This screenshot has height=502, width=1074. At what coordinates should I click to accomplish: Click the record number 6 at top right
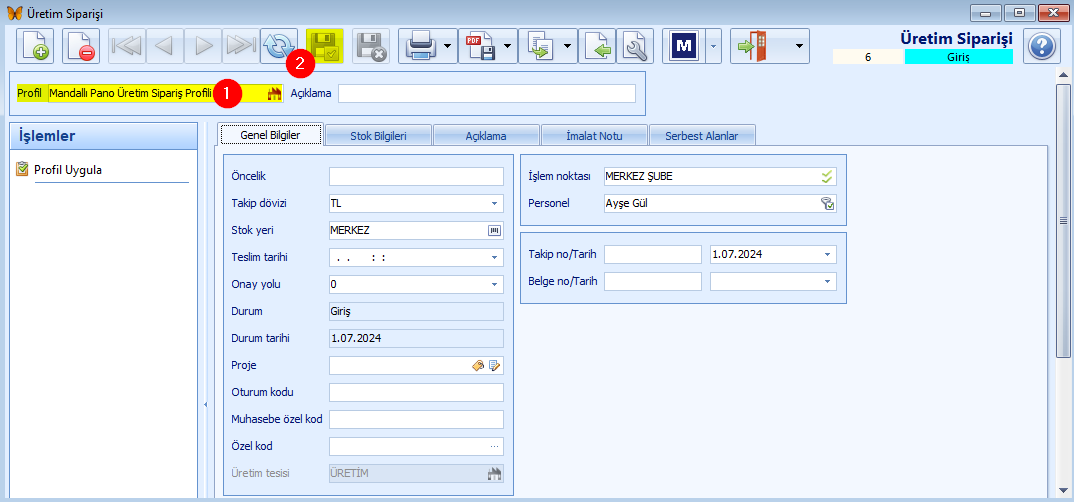pyautogui.click(x=868, y=58)
